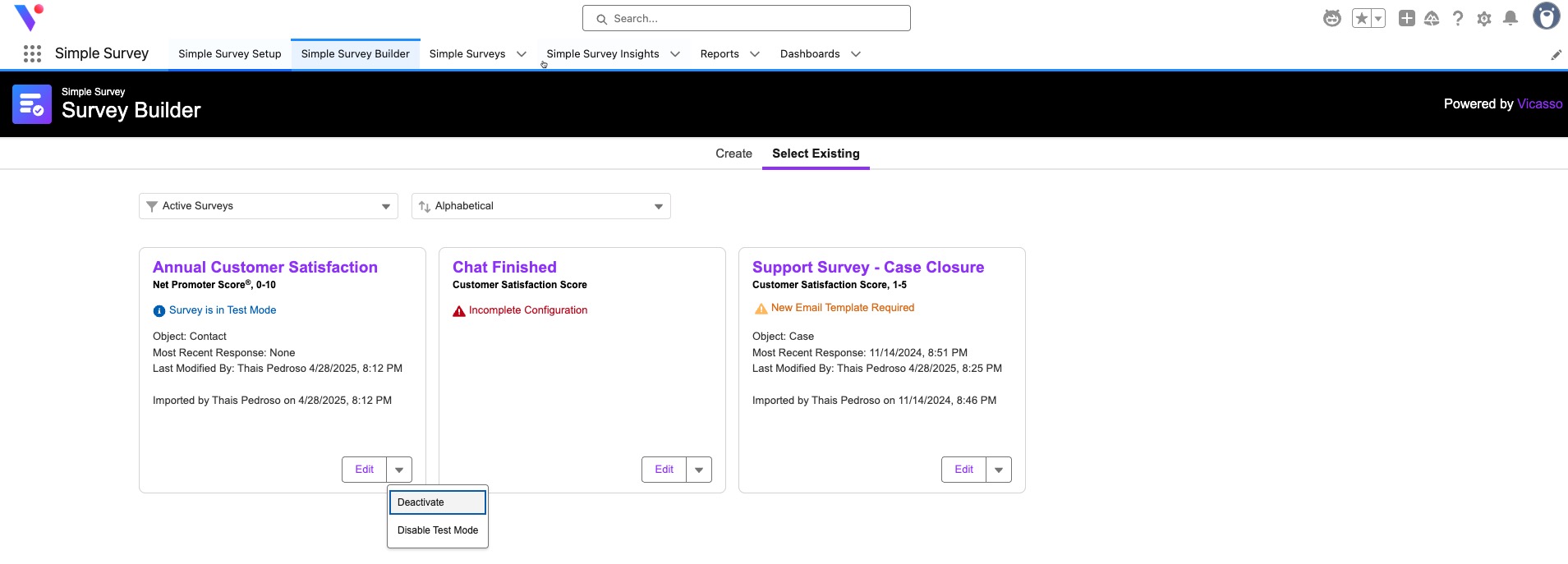
Task: Click the Survey Builder app icon
Action: pyautogui.click(x=32, y=104)
